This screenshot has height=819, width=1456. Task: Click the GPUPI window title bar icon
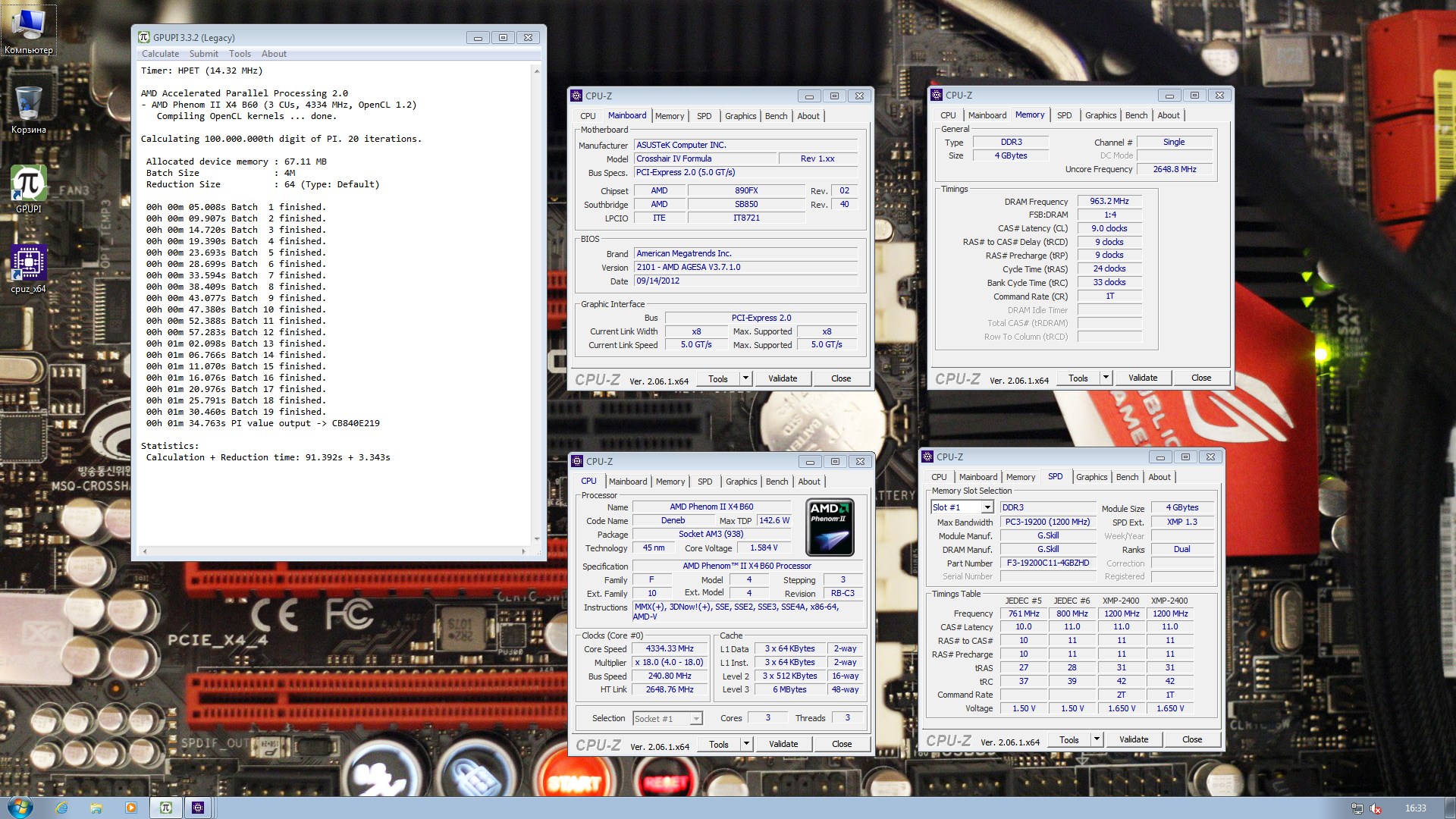click(x=144, y=37)
